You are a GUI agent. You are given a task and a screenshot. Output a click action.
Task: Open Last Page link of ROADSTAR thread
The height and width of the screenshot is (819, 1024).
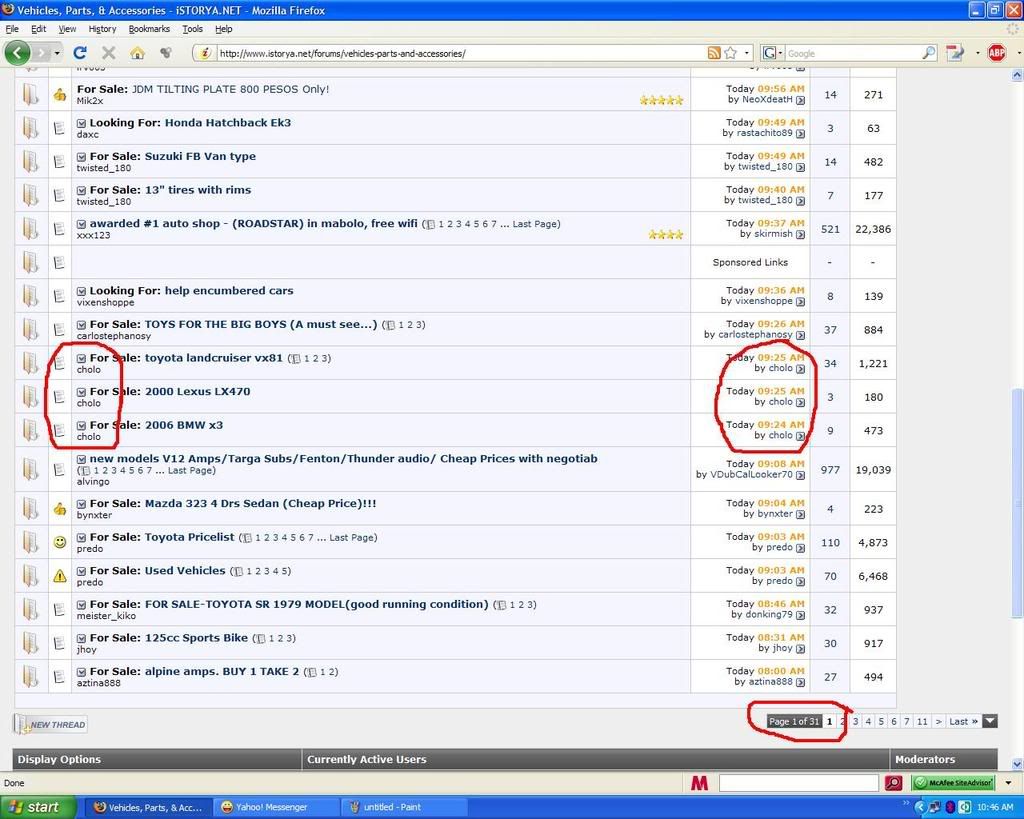[x=534, y=224]
